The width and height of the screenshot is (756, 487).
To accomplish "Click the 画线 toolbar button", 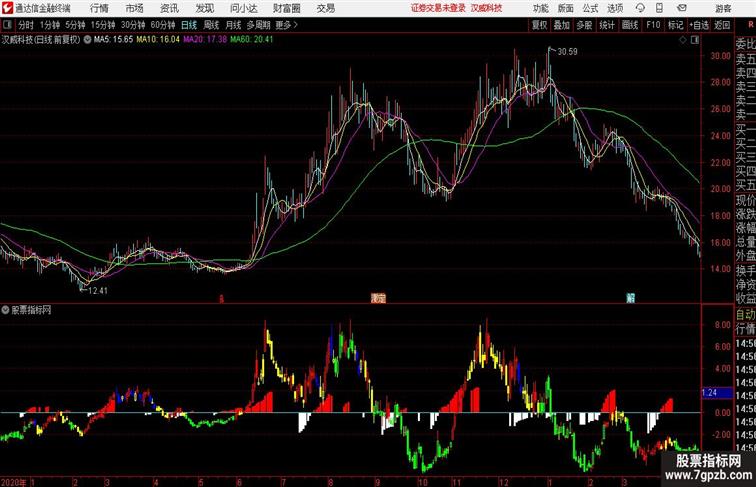I will click(x=630, y=25).
